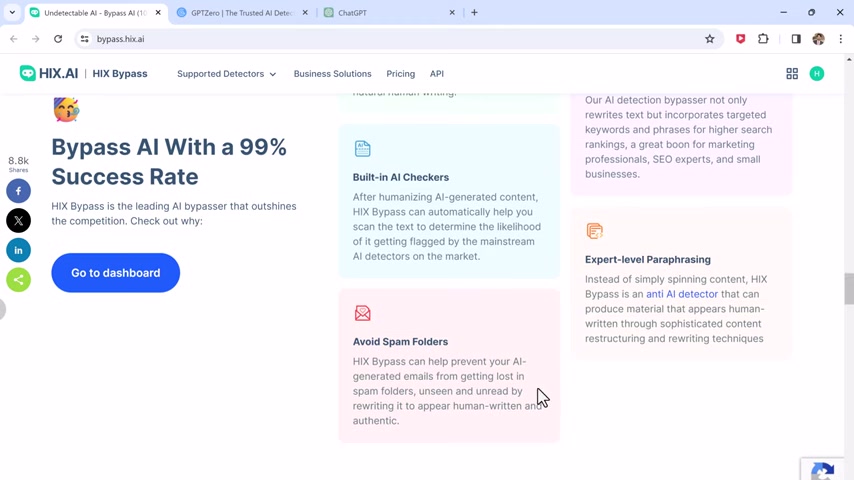Open the green general share button

[x=19, y=280]
